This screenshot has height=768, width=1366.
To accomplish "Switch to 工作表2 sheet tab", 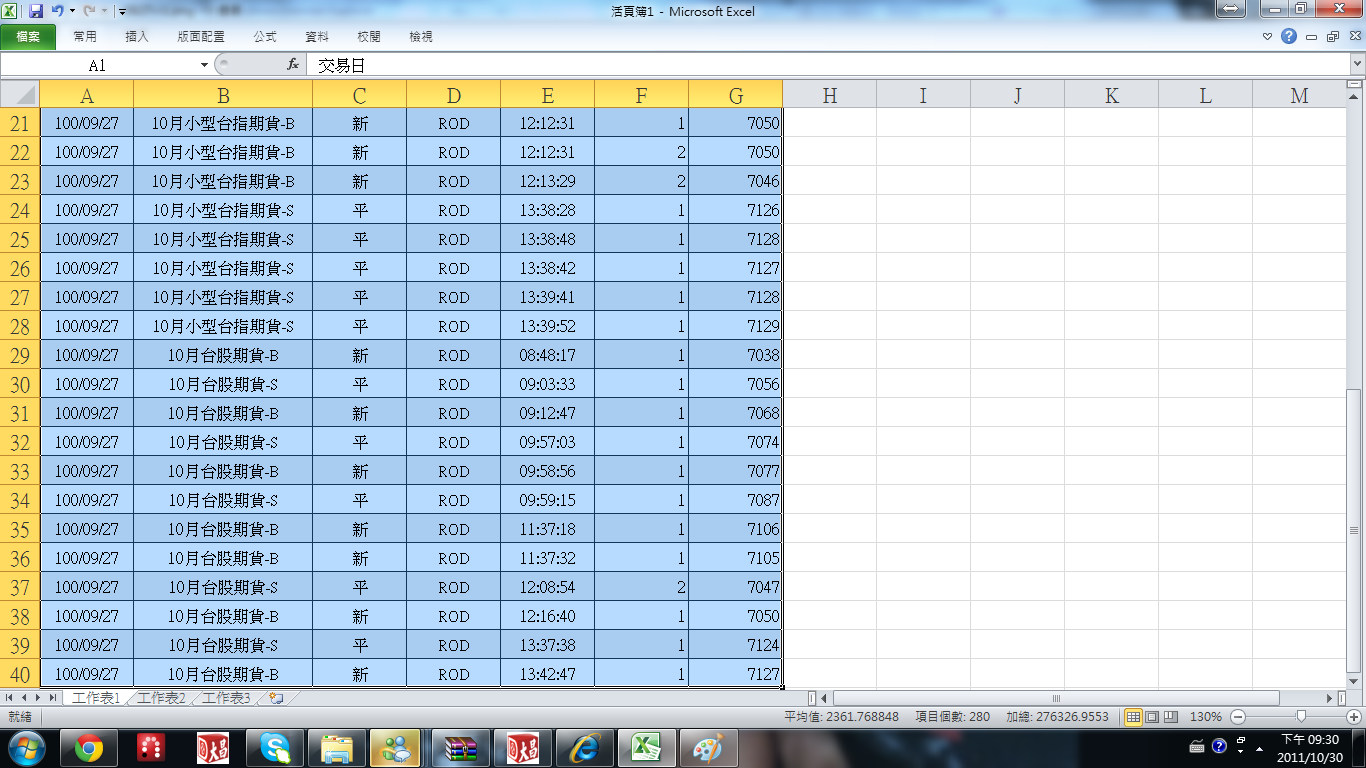I will tap(161, 698).
